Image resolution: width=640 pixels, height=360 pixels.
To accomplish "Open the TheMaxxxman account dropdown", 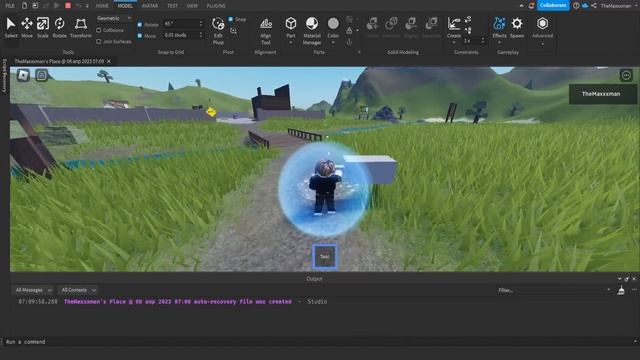I will [x=617, y=6].
